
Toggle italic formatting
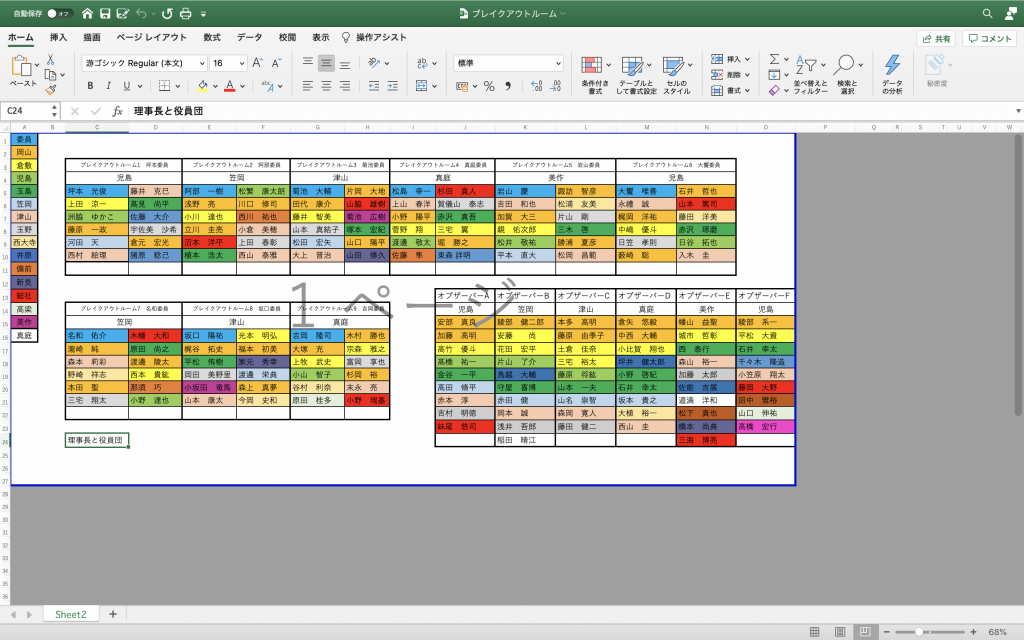click(x=108, y=86)
